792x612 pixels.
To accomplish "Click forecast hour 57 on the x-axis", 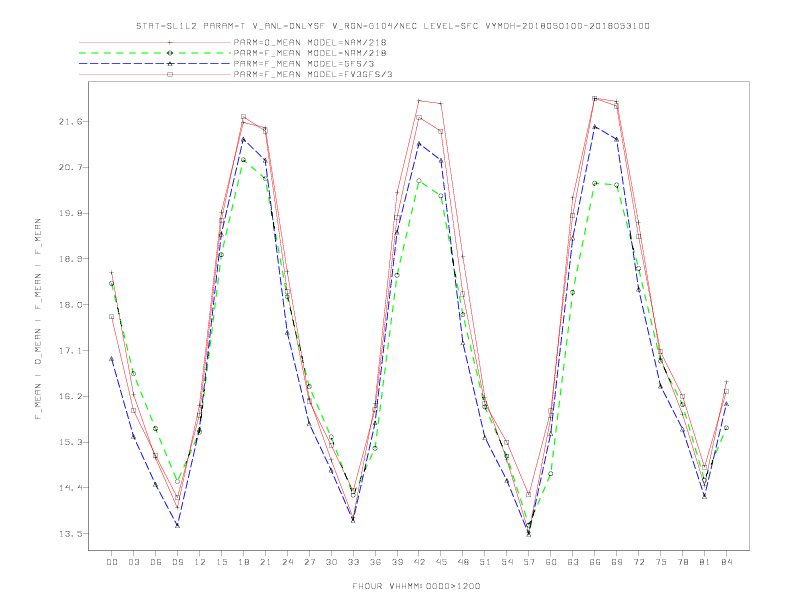I will coord(529,562).
